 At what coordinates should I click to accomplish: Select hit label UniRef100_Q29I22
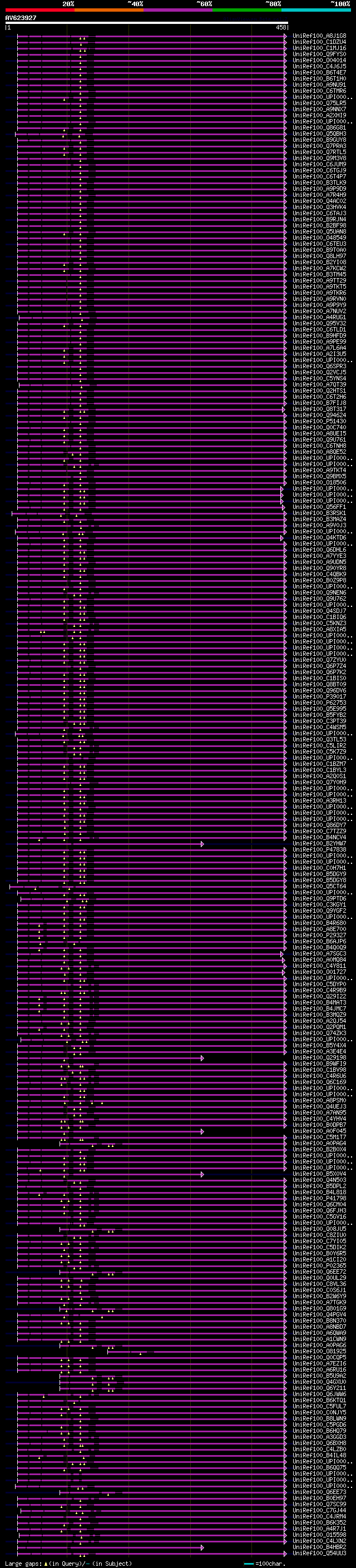(x=319, y=996)
